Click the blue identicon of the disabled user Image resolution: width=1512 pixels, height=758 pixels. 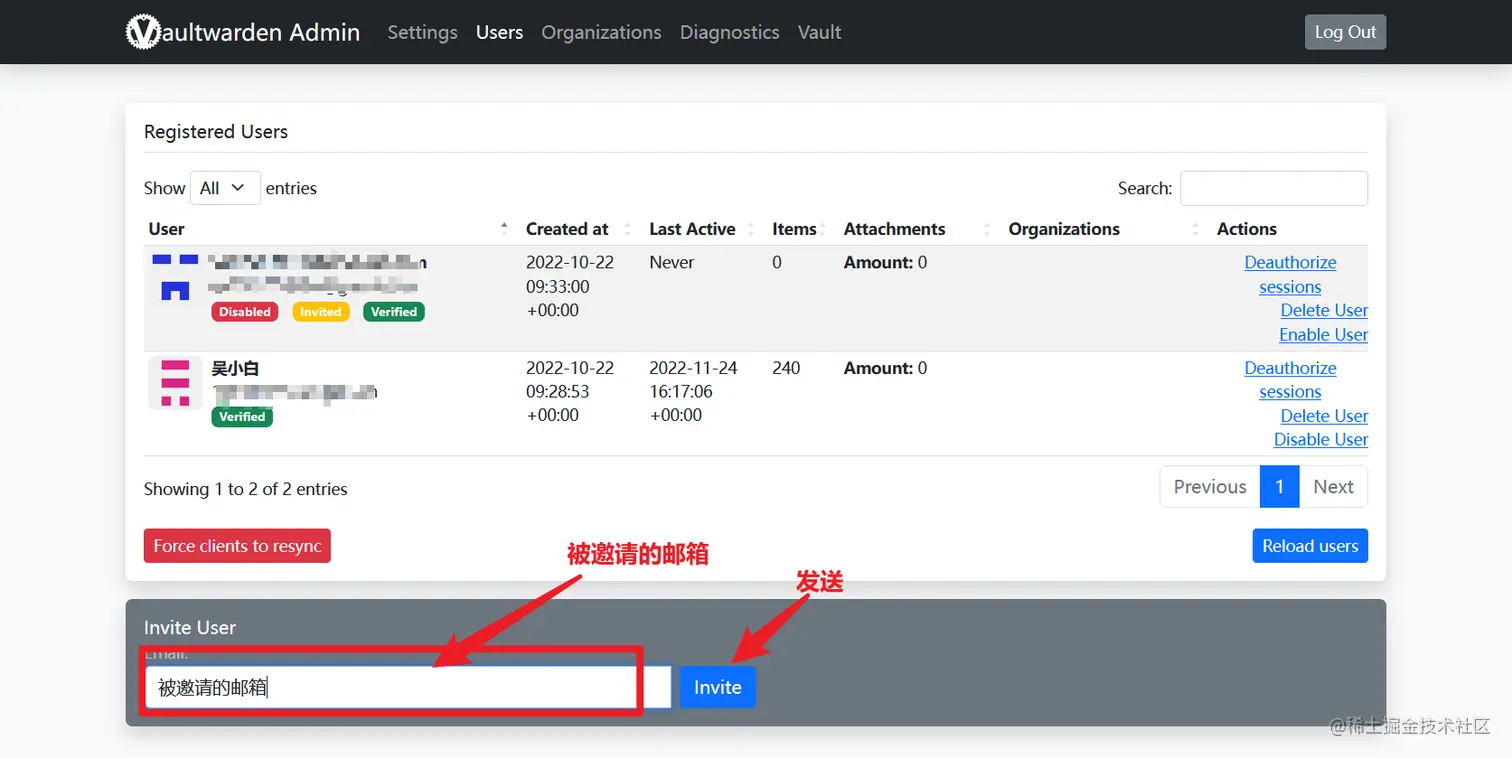tap(175, 277)
